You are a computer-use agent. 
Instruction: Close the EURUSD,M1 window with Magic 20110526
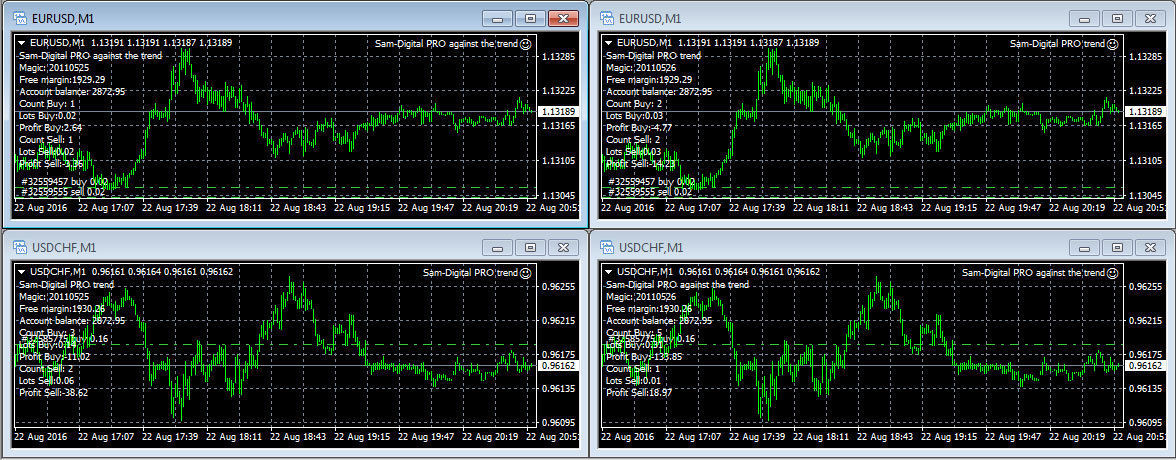1150,19
